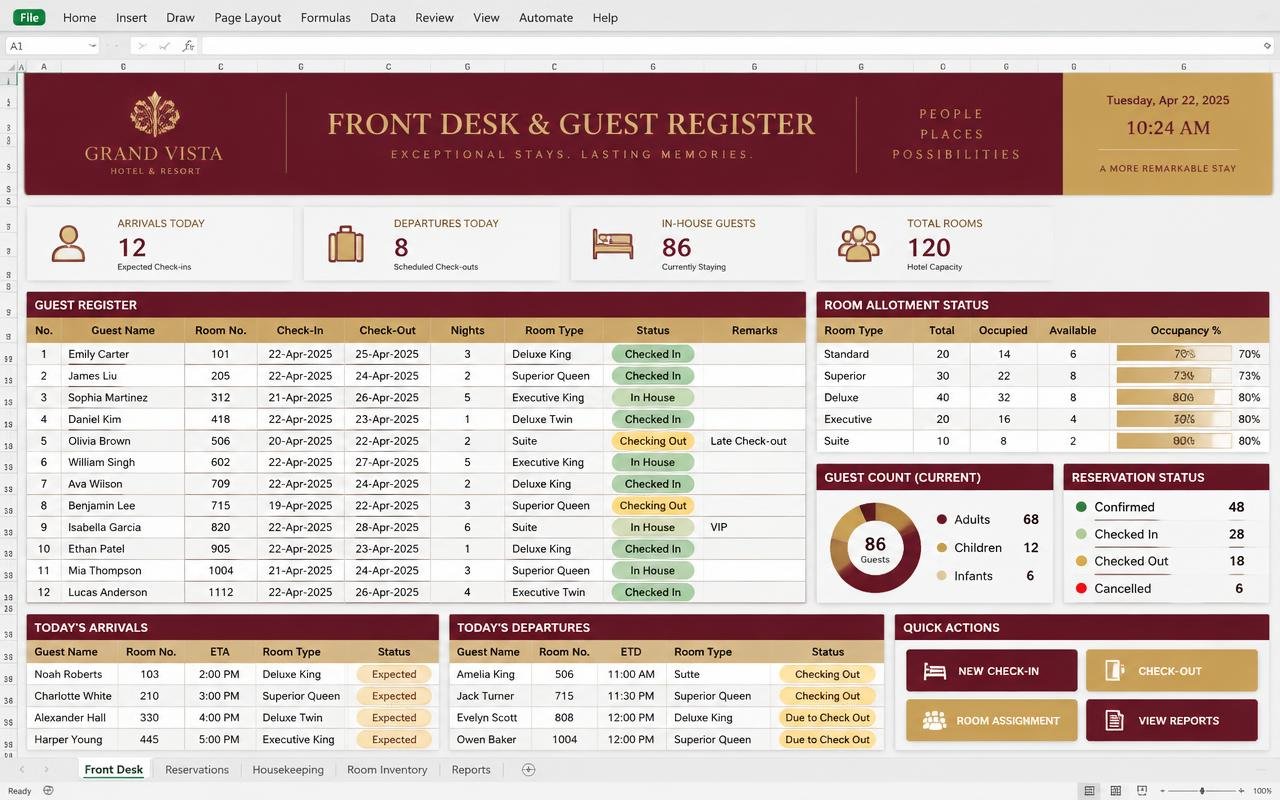
Task: Click the NEW CHECK-IN button
Action: pos(992,671)
